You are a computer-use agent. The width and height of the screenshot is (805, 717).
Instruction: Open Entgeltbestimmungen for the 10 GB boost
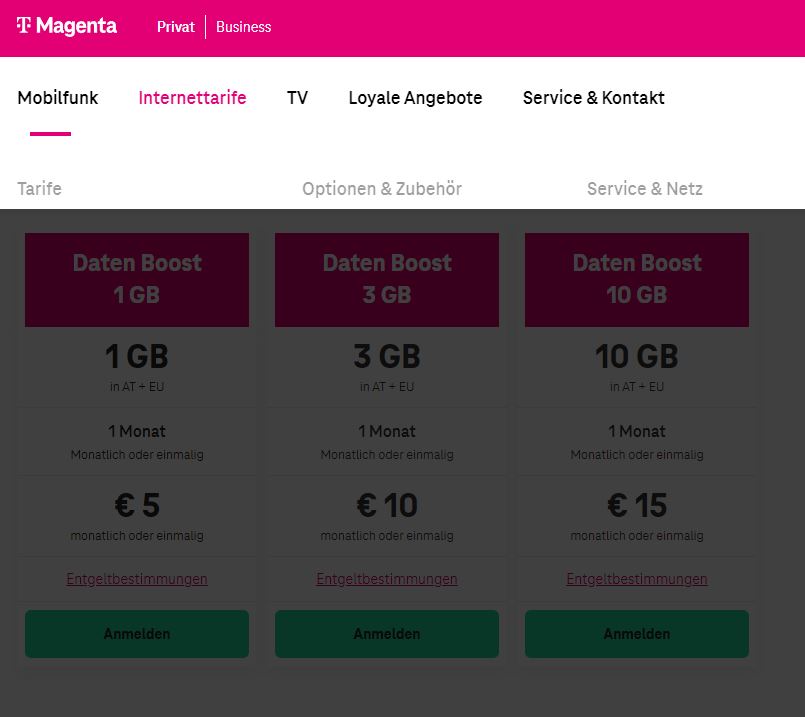637,579
